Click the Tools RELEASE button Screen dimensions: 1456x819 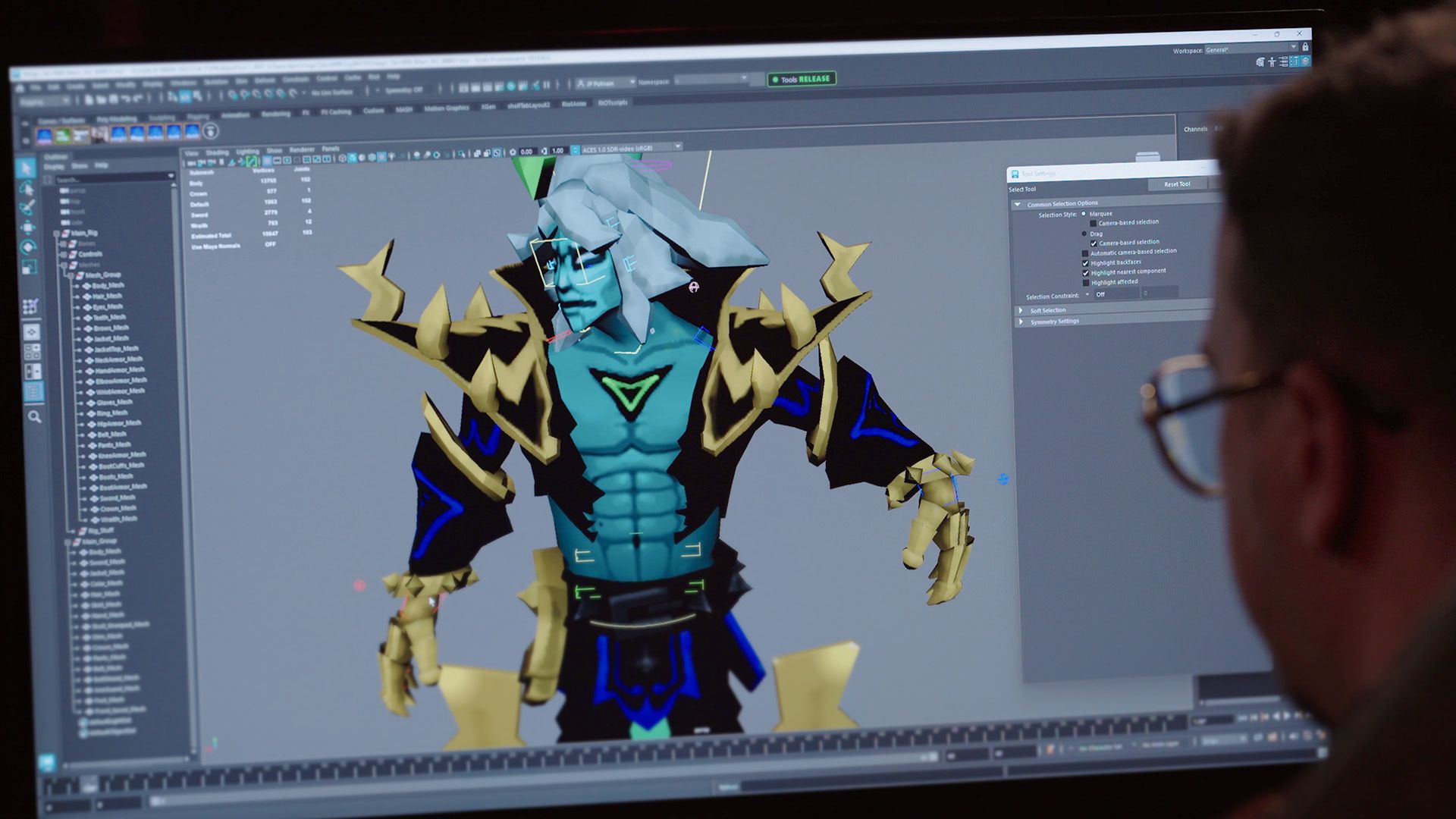(802, 79)
